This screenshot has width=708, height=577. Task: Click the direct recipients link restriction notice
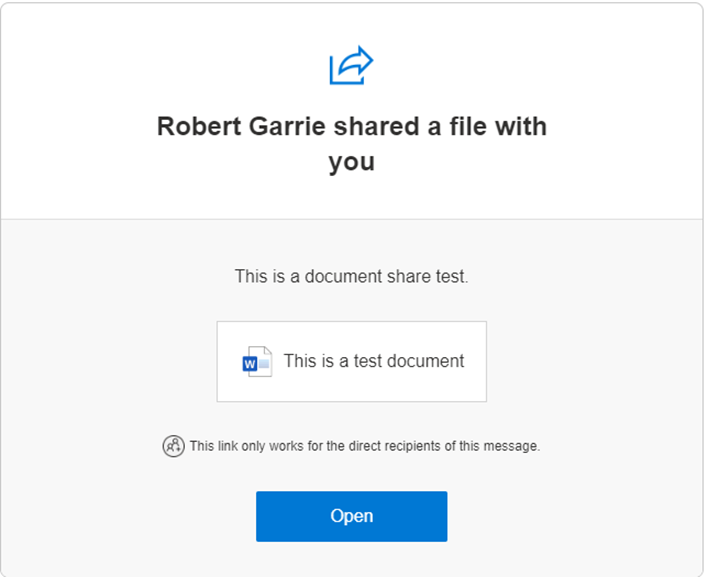tap(364, 446)
